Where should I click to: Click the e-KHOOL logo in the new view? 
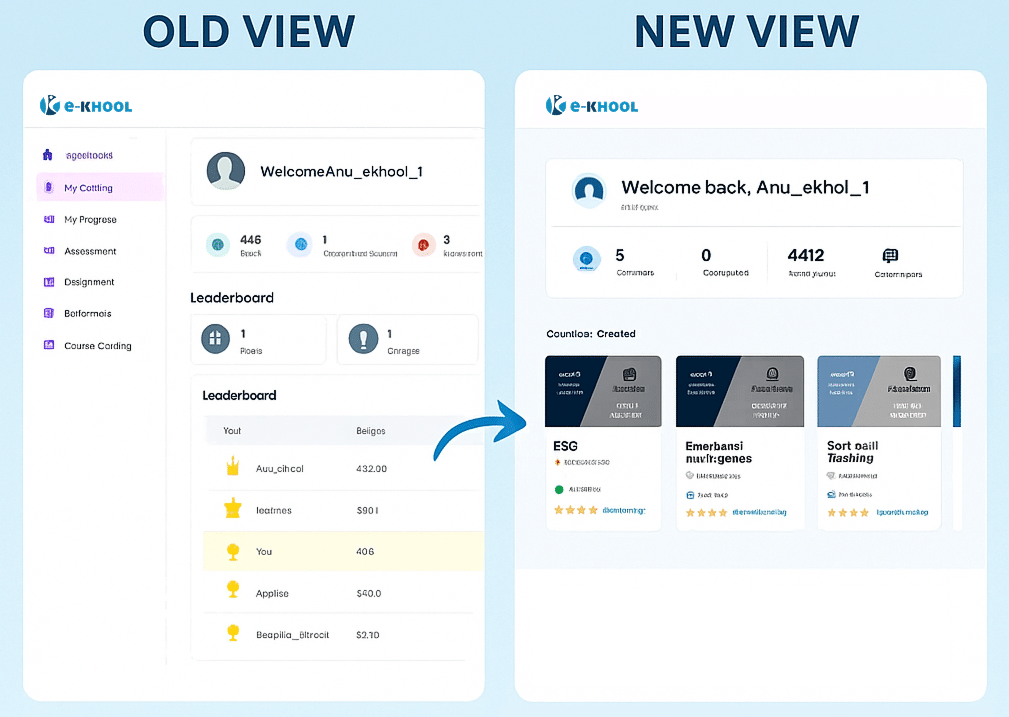pyautogui.click(x=591, y=105)
